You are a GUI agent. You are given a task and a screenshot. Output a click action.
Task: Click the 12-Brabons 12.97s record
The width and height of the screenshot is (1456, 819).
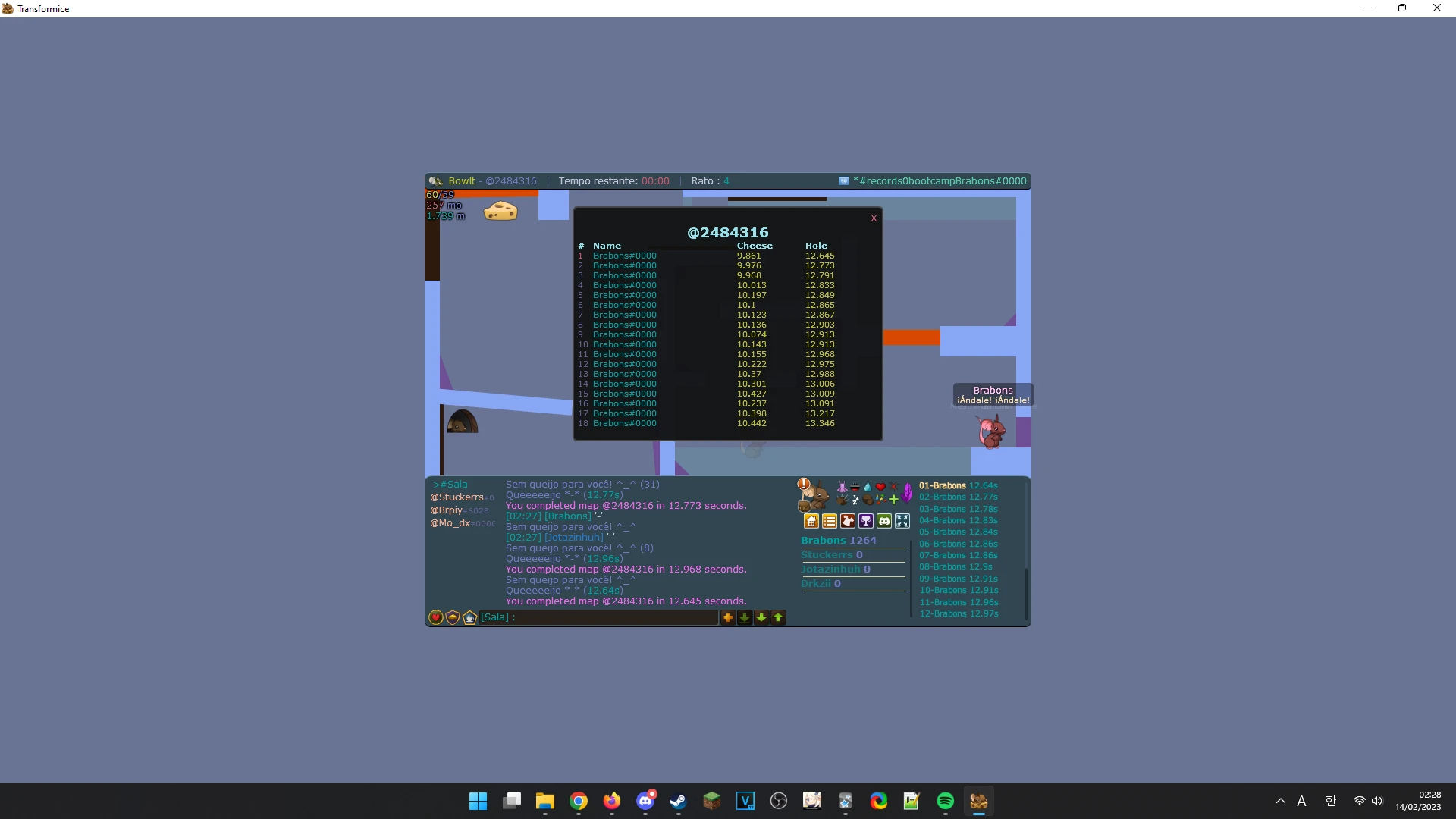click(959, 613)
